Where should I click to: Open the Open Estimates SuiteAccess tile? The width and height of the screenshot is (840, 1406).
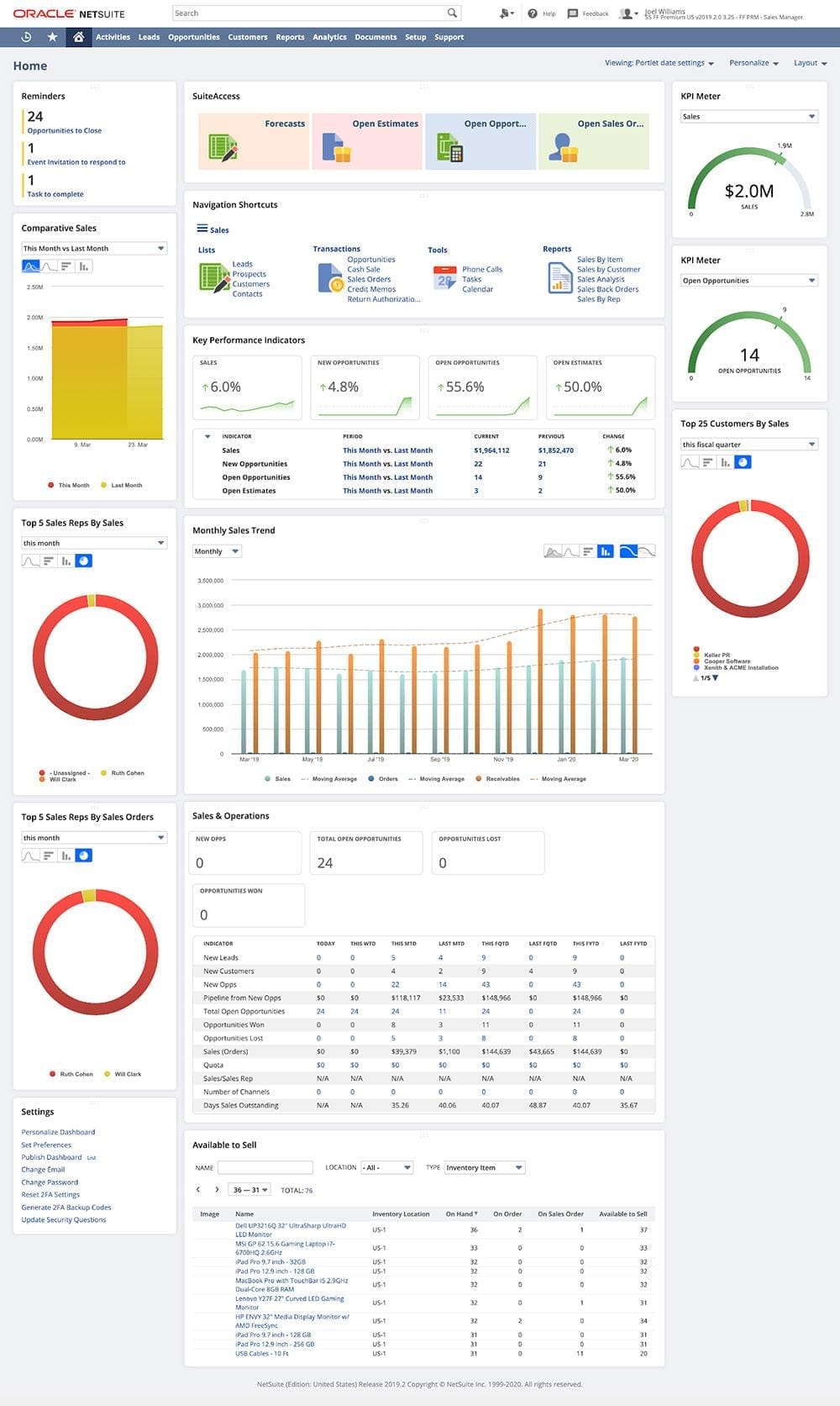(x=366, y=141)
